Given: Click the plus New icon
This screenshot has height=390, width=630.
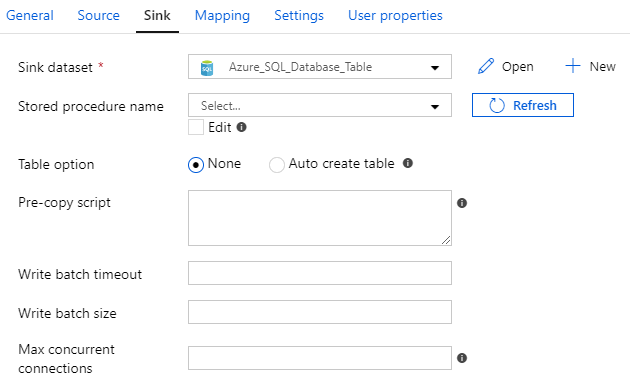Looking at the screenshot, I should (573, 65).
